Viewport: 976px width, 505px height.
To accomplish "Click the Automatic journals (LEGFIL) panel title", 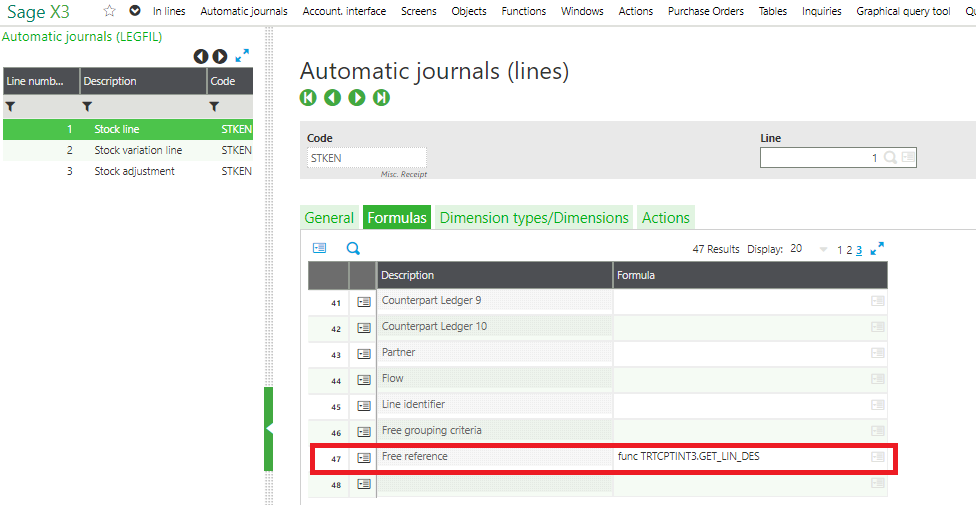I will (82, 37).
